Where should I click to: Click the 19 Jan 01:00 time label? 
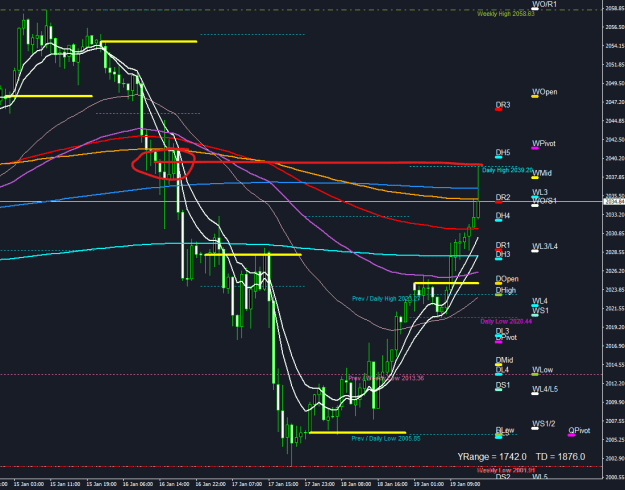[x=428, y=484]
